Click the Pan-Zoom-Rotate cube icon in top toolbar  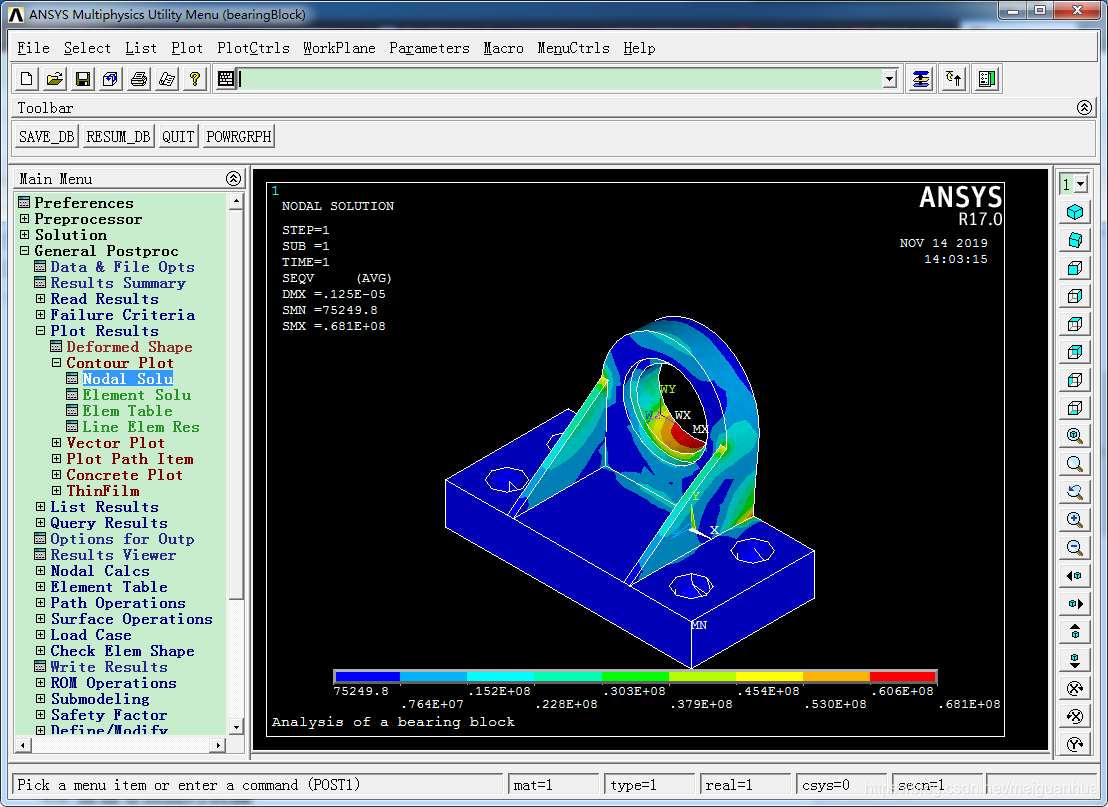[110, 79]
